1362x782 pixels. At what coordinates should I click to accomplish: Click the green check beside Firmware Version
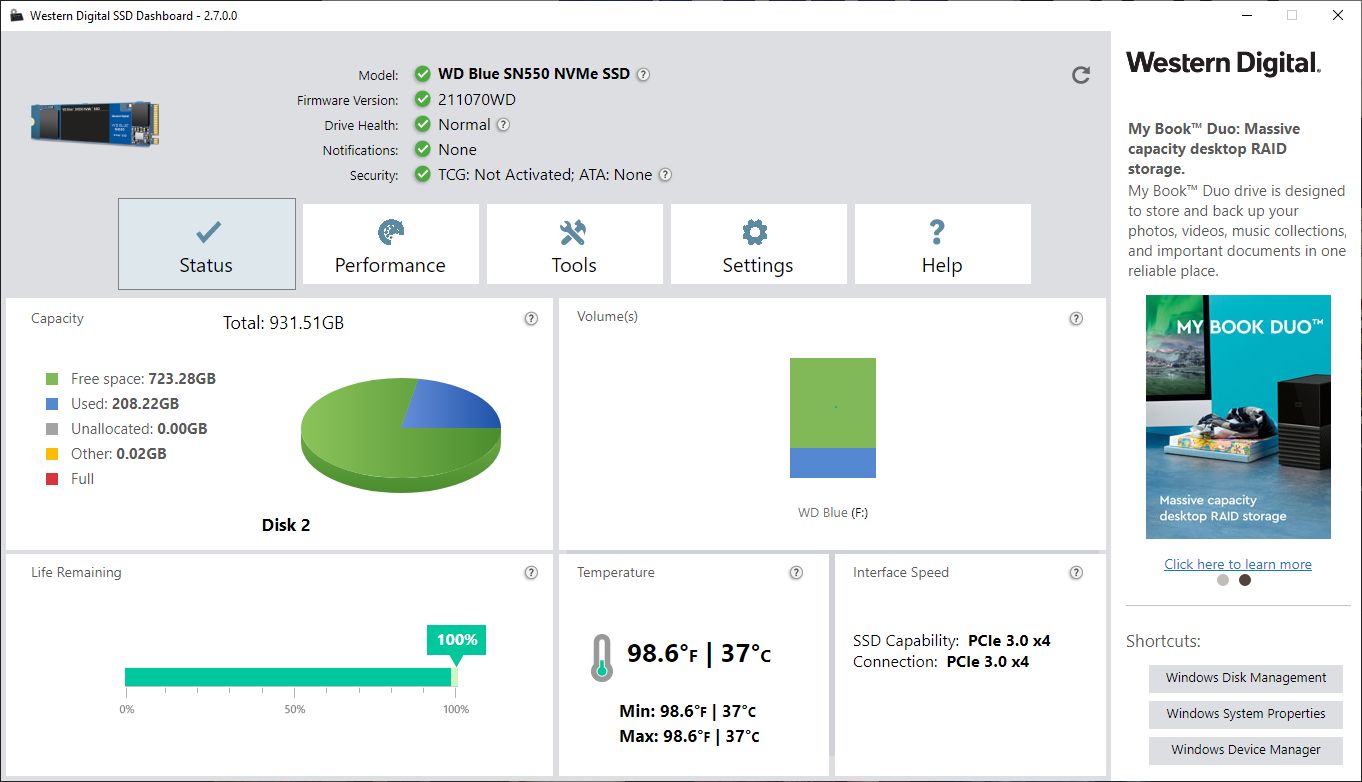point(422,99)
